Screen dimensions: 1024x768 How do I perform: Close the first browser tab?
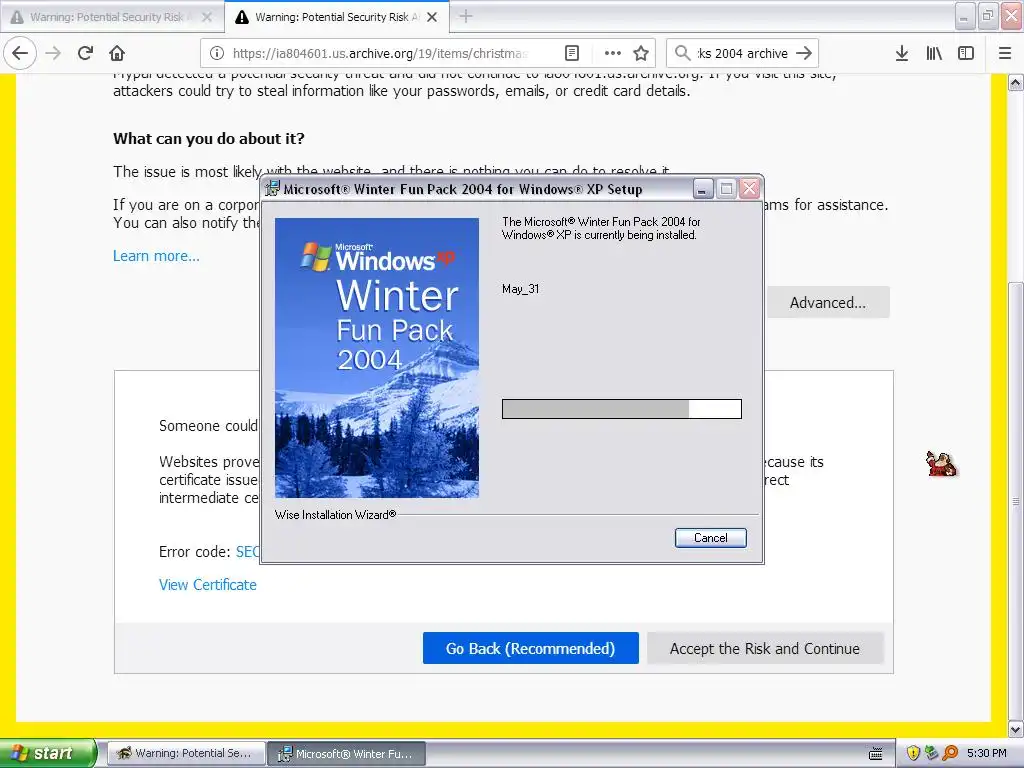tap(207, 17)
